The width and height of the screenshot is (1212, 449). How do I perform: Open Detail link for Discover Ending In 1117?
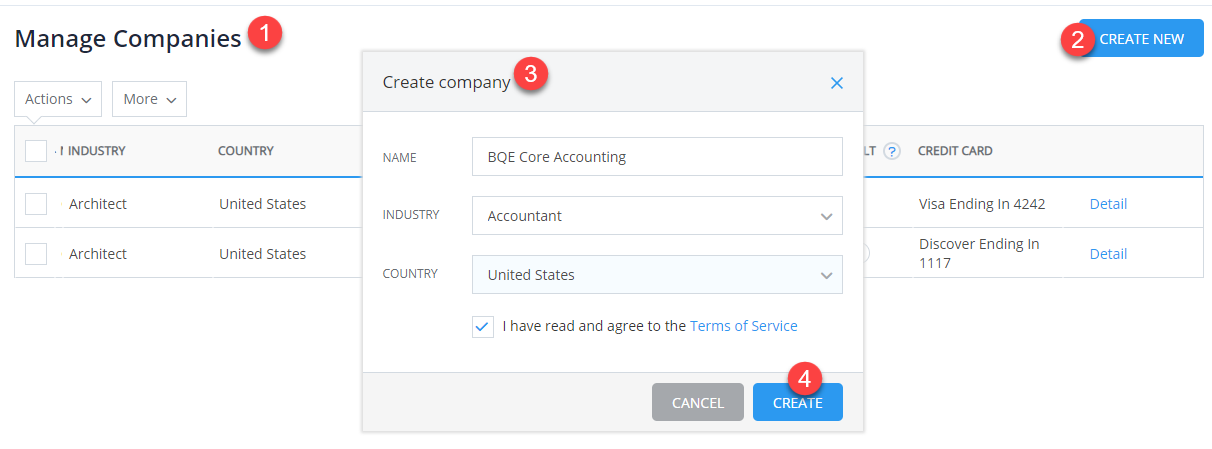coord(1108,254)
